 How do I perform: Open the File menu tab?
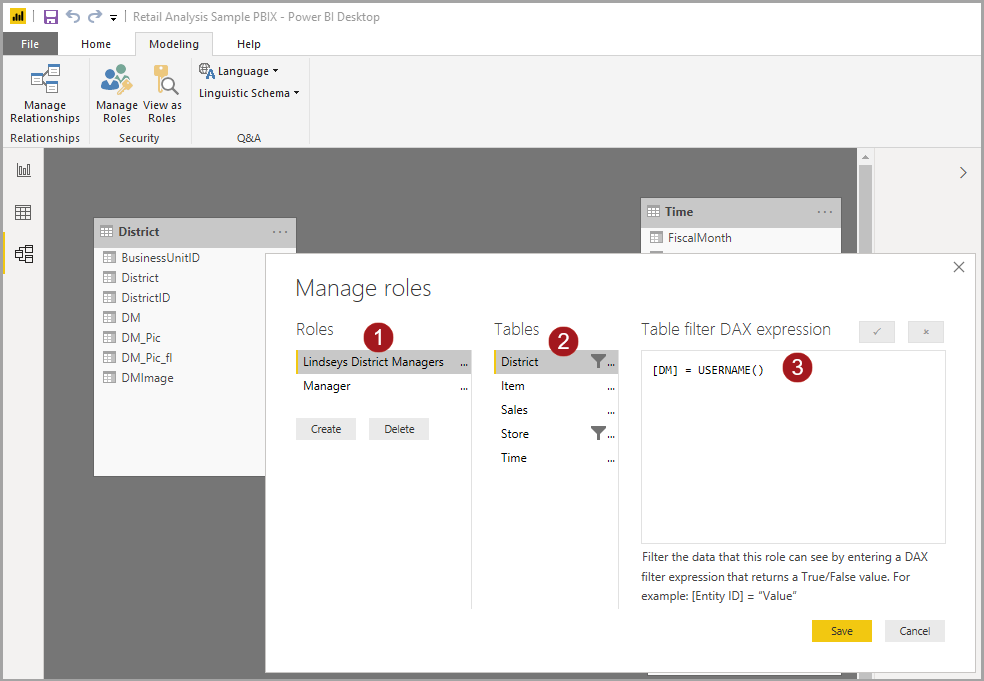coord(30,44)
